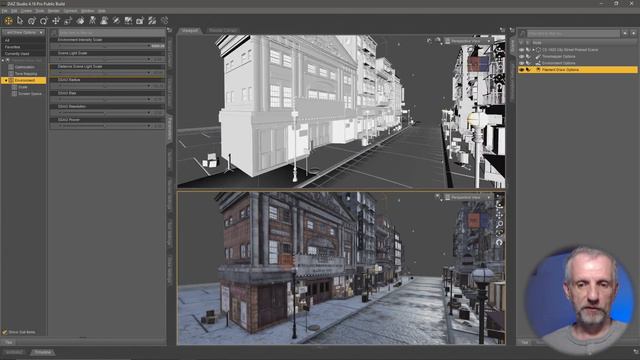This screenshot has height=360, width=640.
Task: Select the Universal tool in the toolbar
Action: [x=8, y=20]
